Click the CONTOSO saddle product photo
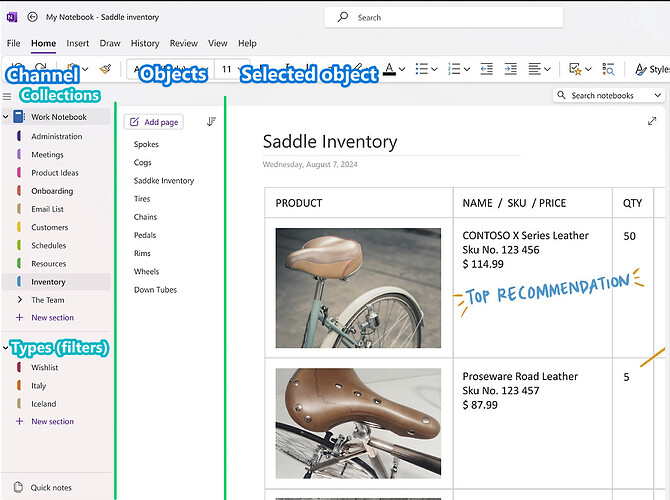Image resolution: width=670 pixels, height=500 pixels. [x=358, y=288]
